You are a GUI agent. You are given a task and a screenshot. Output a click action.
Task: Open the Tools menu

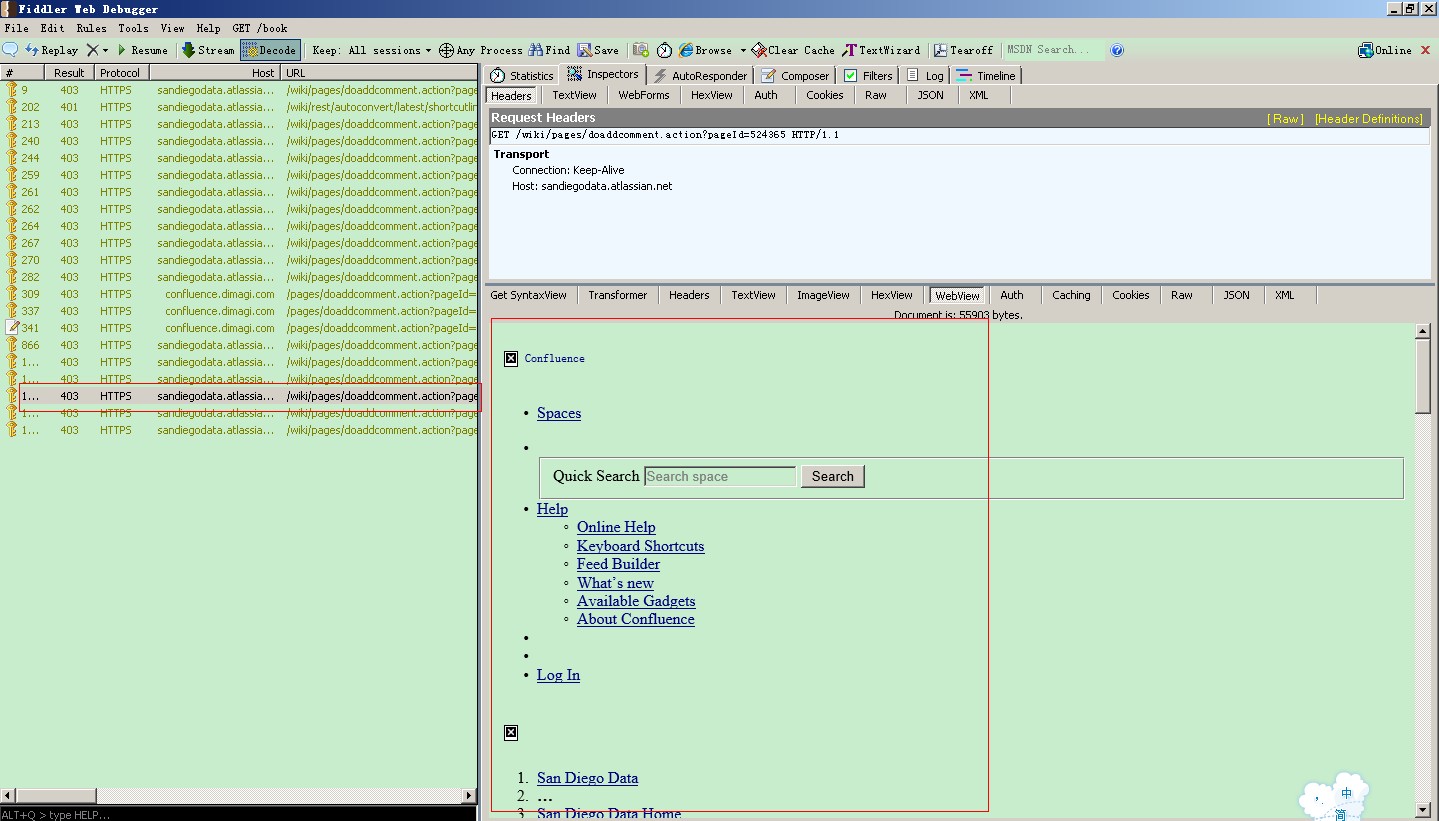point(133,28)
